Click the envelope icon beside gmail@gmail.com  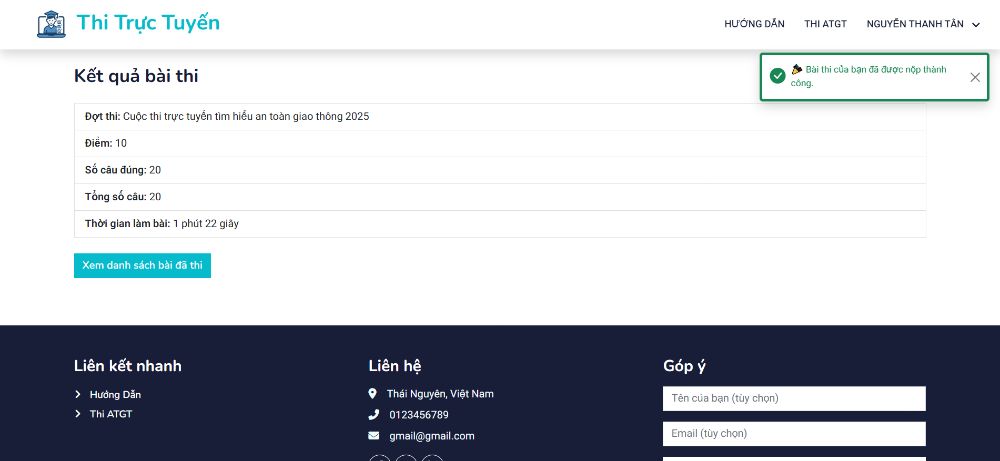coord(373,436)
